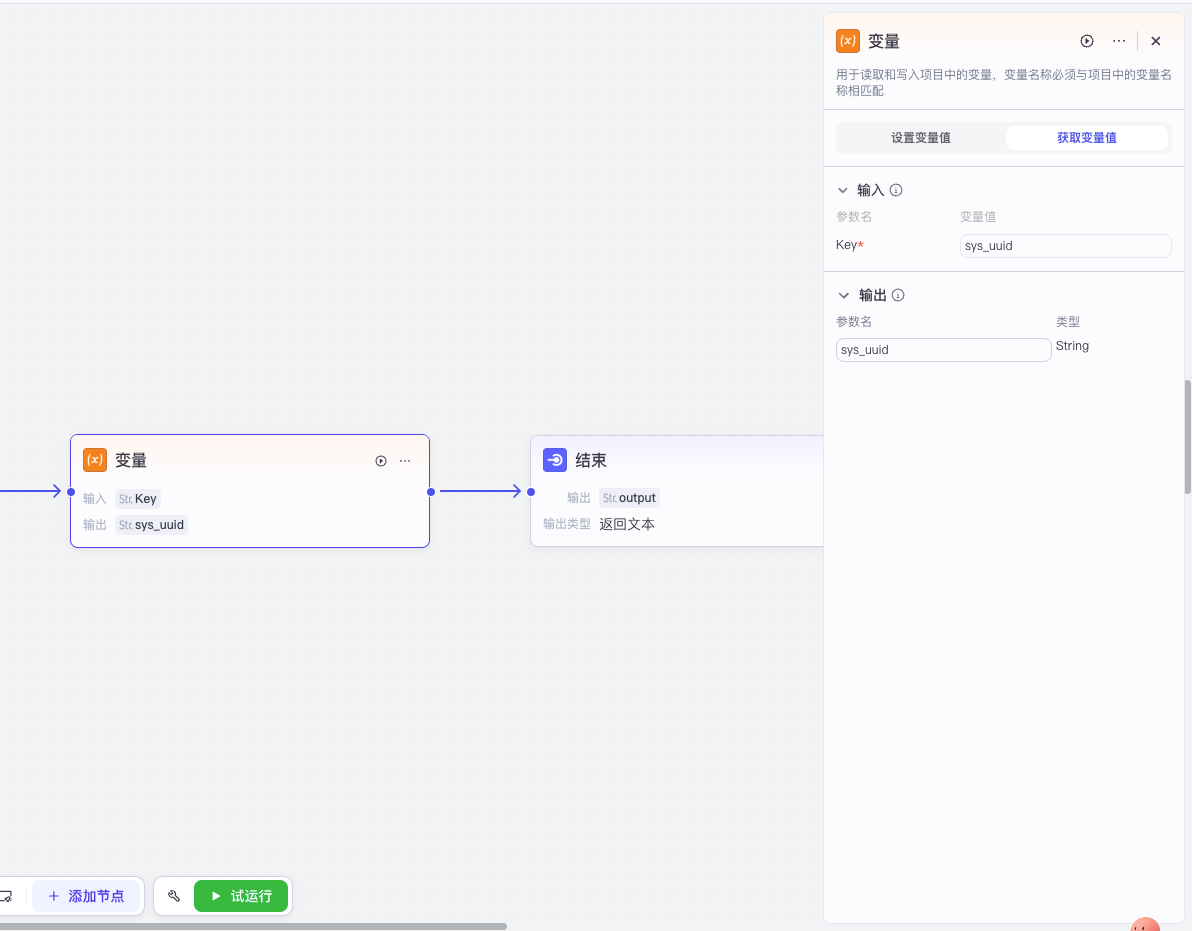Click the 添加节点 button
This screenshot has width=1192, height=931.
pos(86,896)
